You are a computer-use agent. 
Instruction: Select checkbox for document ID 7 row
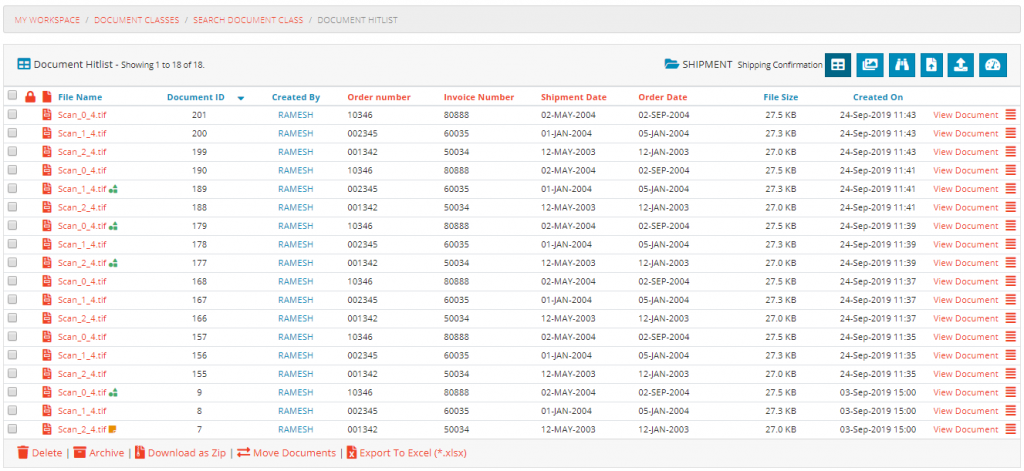(12, 429)
